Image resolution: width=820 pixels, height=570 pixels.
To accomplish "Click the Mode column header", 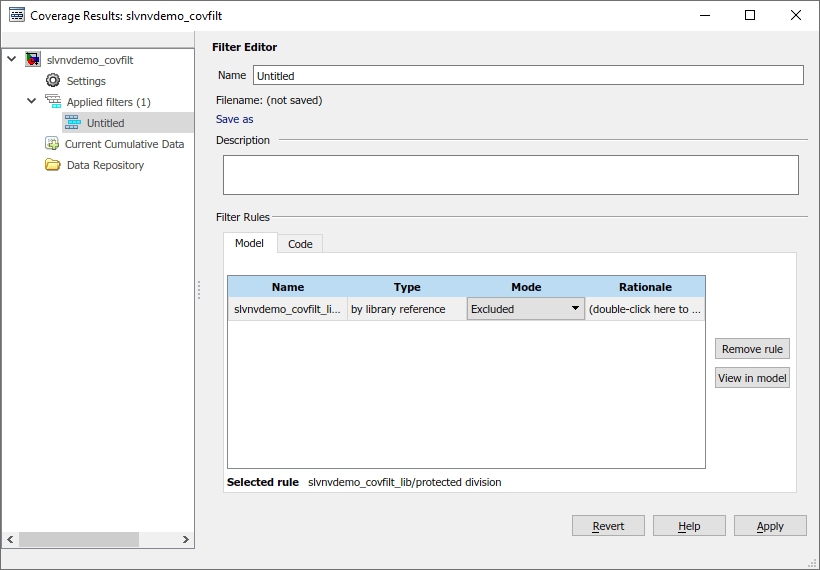I will [526, 287].
